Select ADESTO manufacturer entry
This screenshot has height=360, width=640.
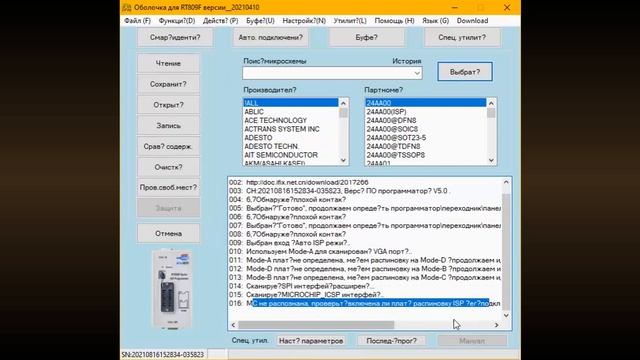(x=291, y=138)
